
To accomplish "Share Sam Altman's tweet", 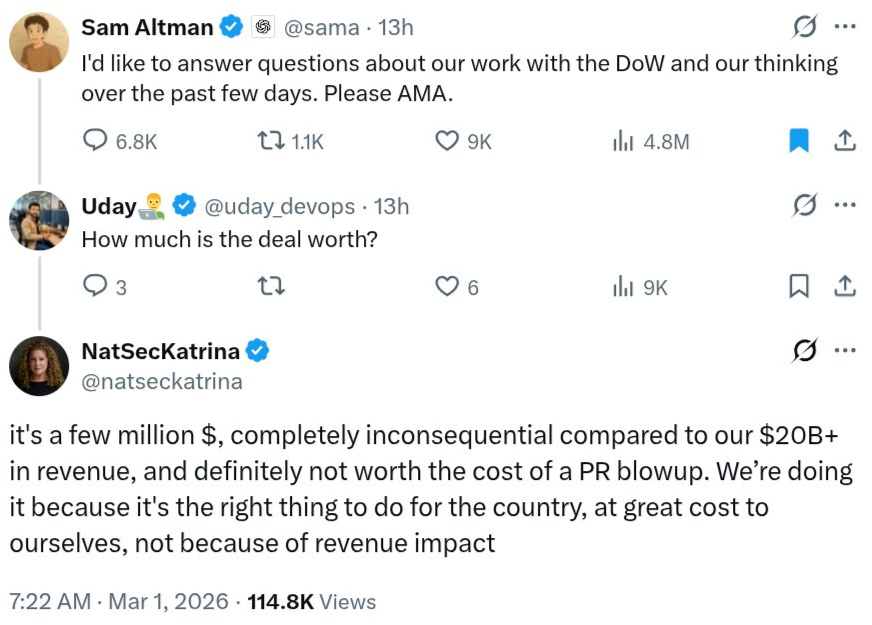I will pos(845,142).
